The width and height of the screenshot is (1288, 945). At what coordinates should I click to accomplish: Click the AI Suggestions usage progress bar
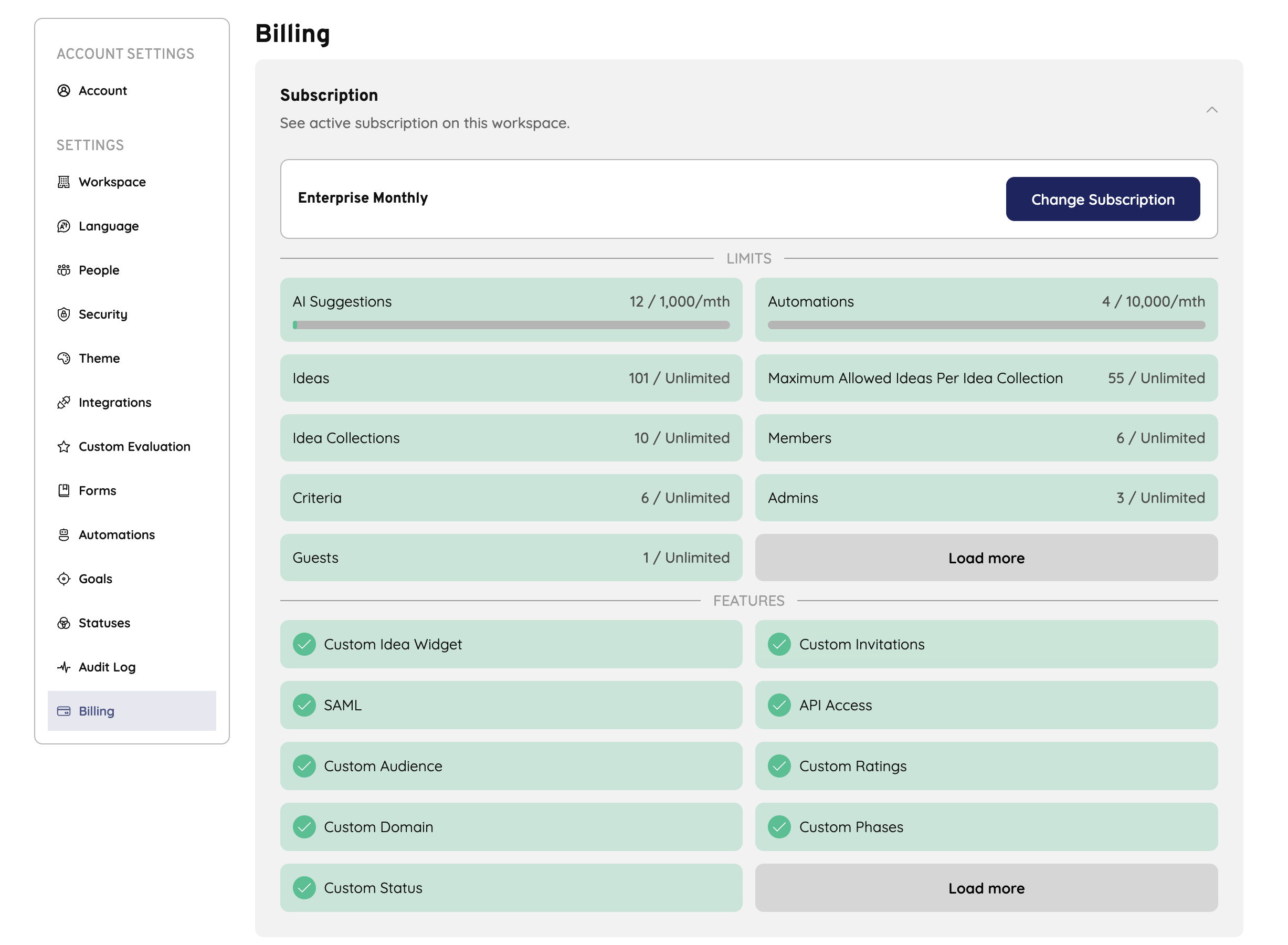(511, 325)
